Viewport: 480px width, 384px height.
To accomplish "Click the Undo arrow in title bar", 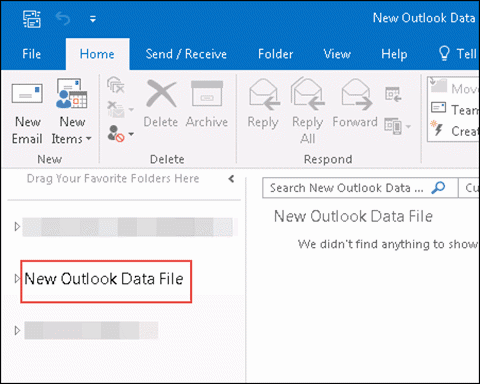I will (63, 19).
